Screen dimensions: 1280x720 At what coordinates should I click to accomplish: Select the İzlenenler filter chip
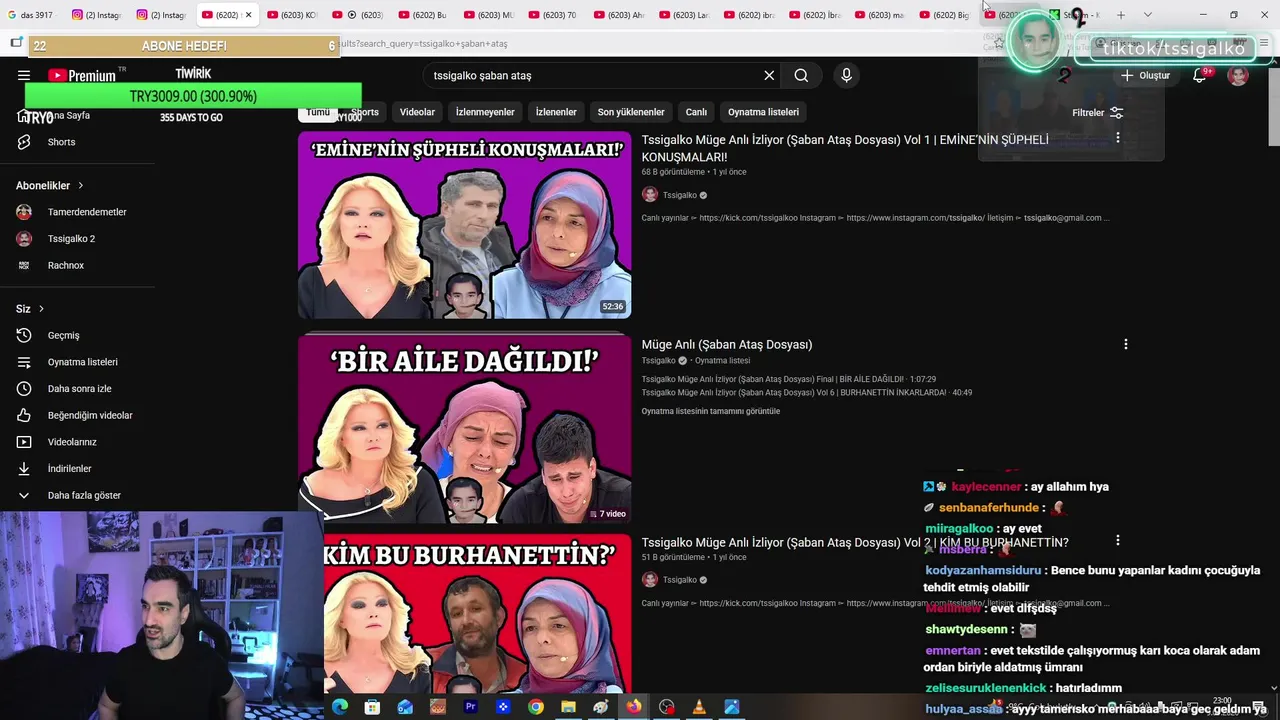[556, 112]
